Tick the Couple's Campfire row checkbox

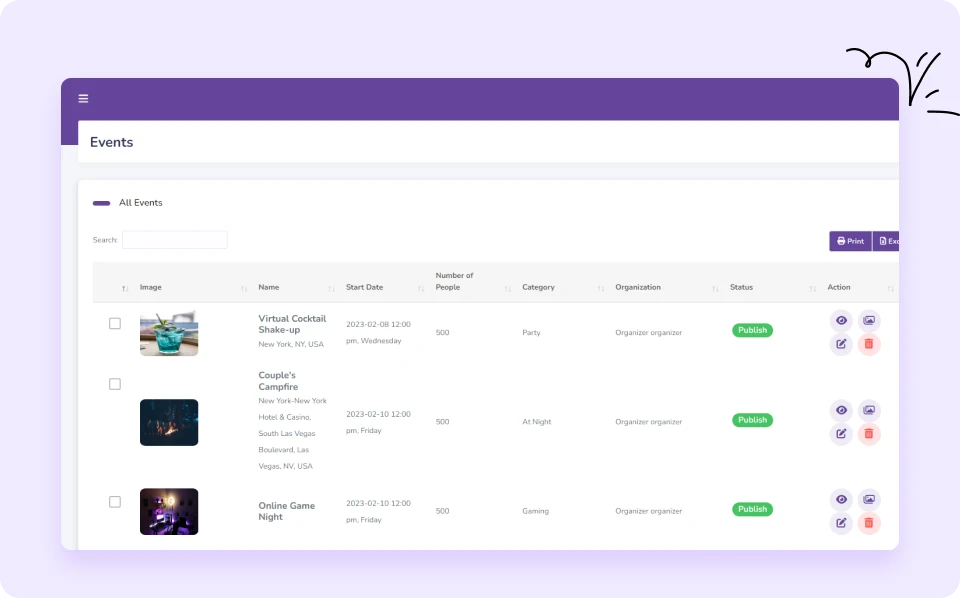pyautogui.click(x=115, y=384)
